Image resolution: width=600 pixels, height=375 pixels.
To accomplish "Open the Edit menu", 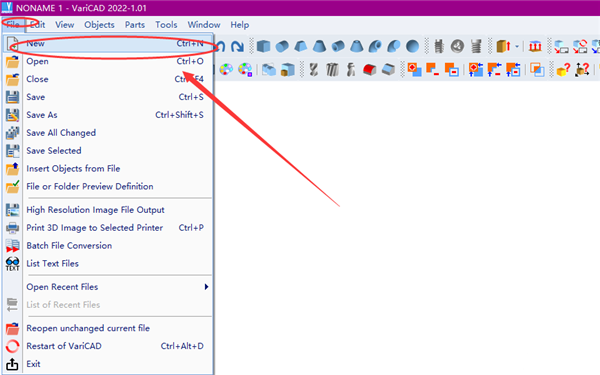I will click(38, 25).
